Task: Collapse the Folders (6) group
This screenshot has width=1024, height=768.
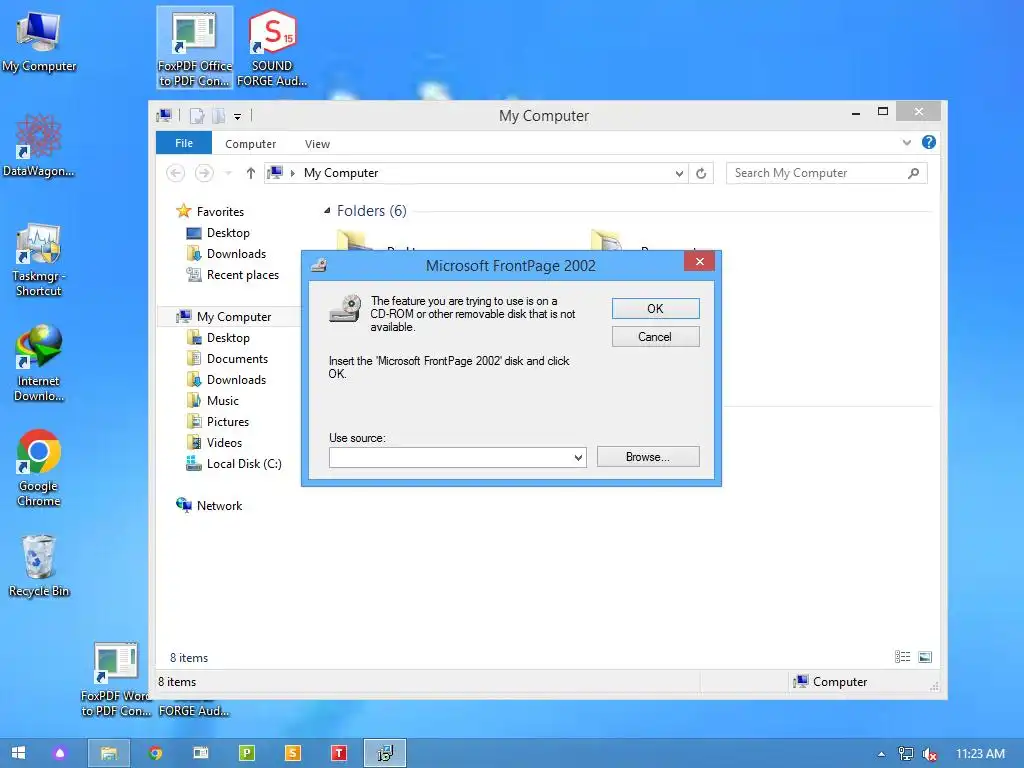Action: pyautogui.click(x=327, y=210)
